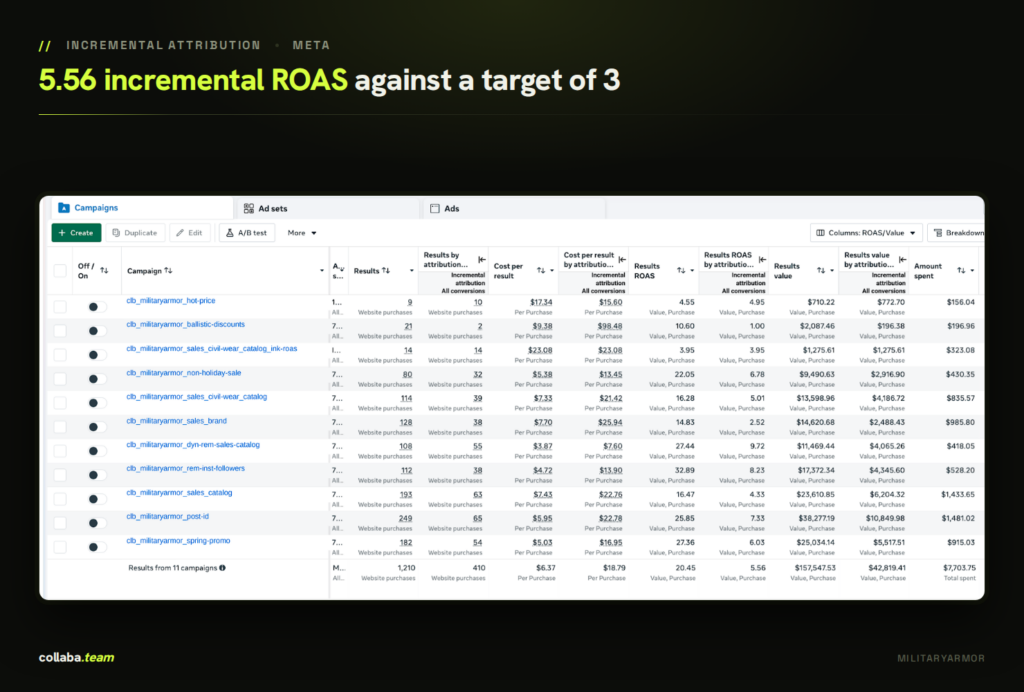Image resolution: width=1024 pixels, height=692 pixels.
Task: Click the Results from 11 campaigns label
Action: (x=172, y=568)
